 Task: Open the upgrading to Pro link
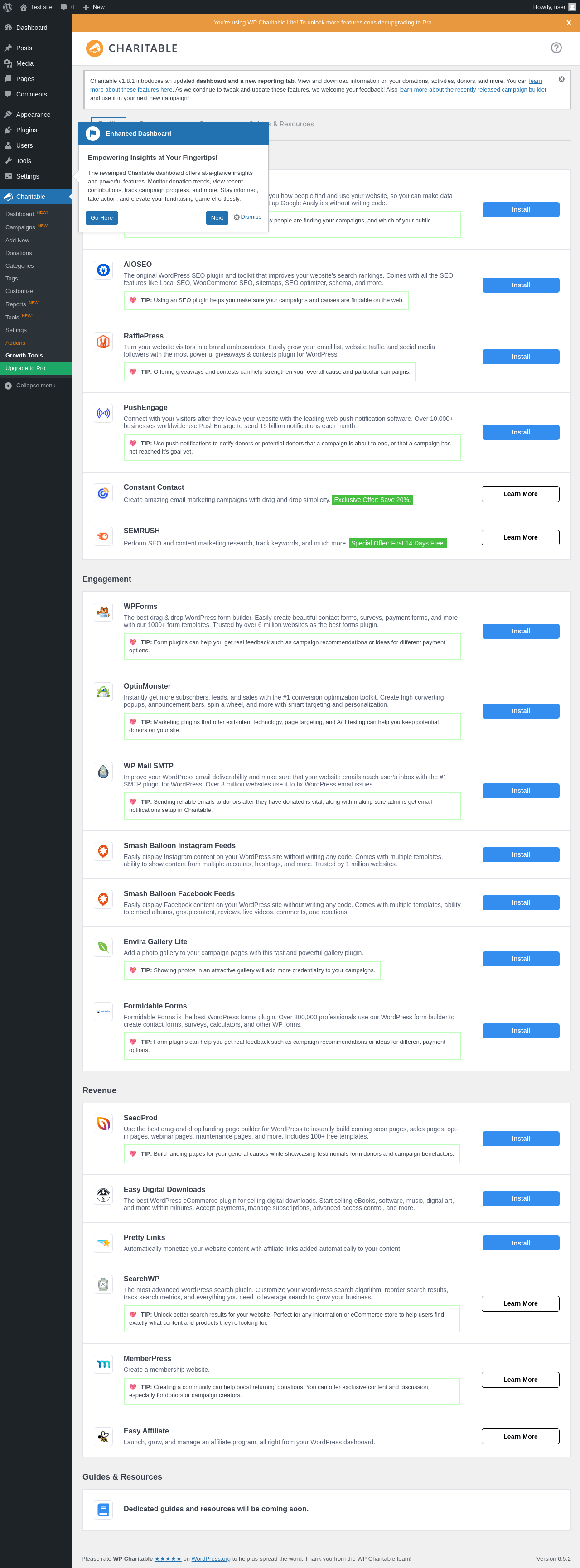click(x=410, y=23)
